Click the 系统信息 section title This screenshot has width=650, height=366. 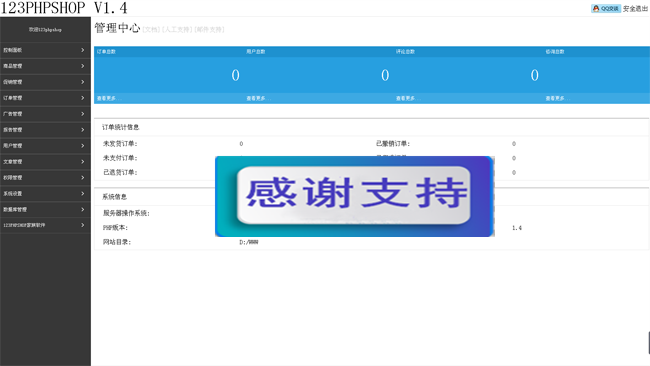114,197
